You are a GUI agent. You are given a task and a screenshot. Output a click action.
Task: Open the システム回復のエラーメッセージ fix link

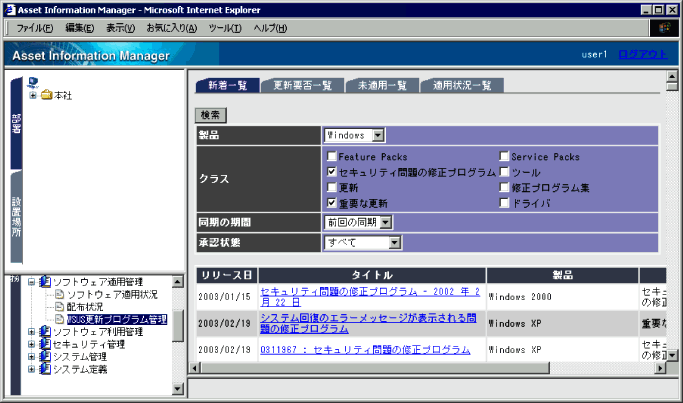[368, 323]
